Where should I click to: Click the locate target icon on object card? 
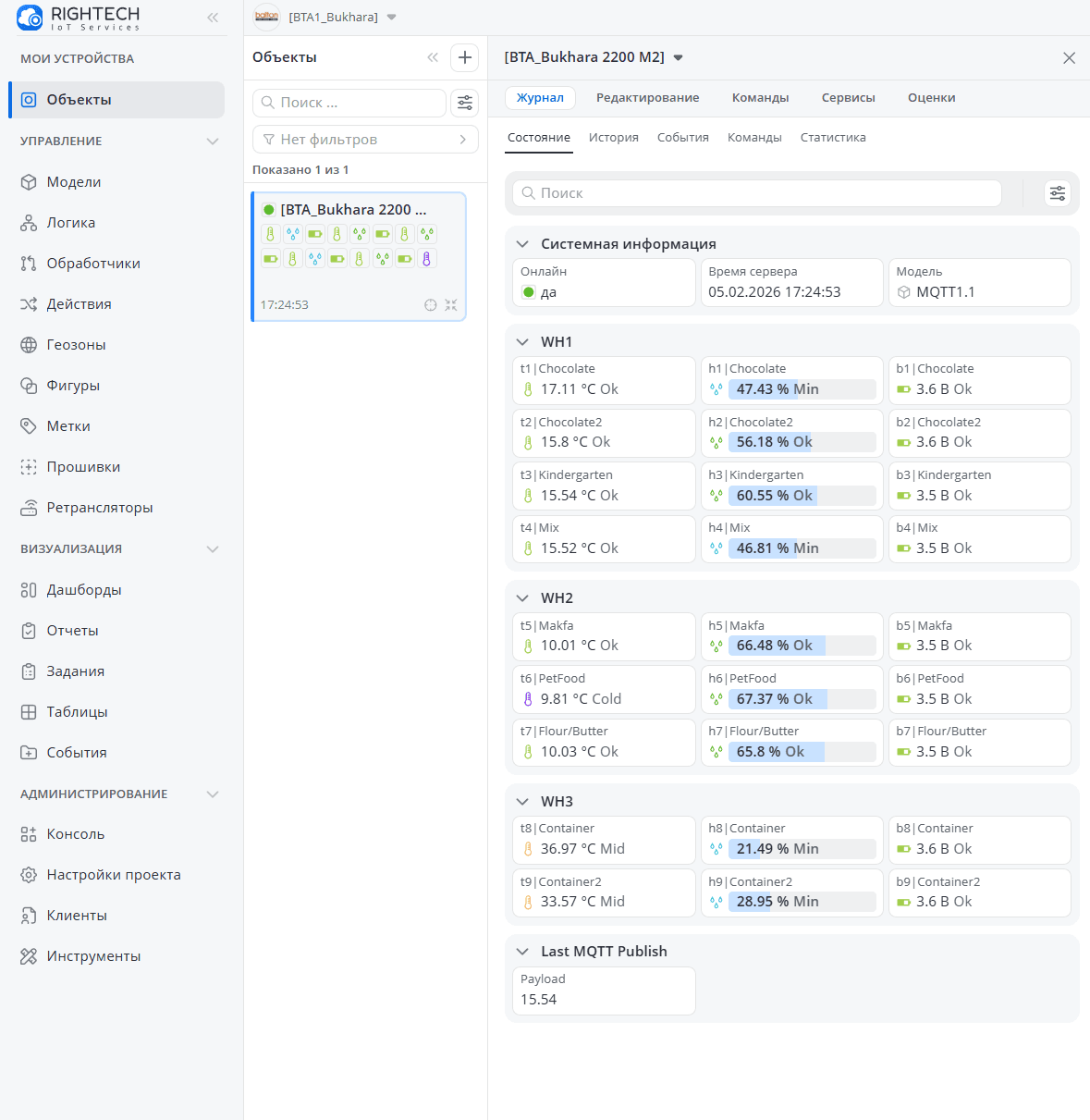pyautogui.click(x=430, y=305)
